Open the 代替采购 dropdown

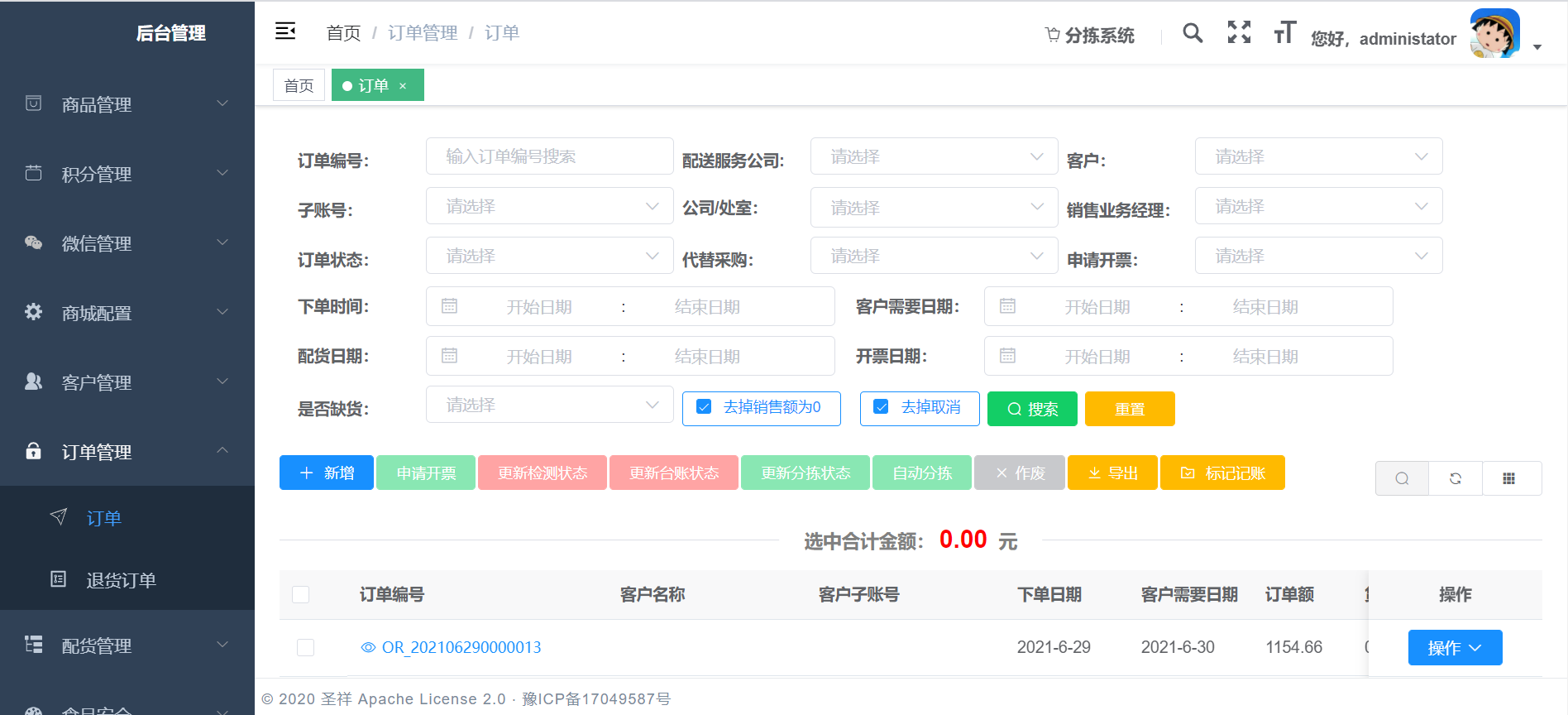pyautogui.click(x=935, y=256)
